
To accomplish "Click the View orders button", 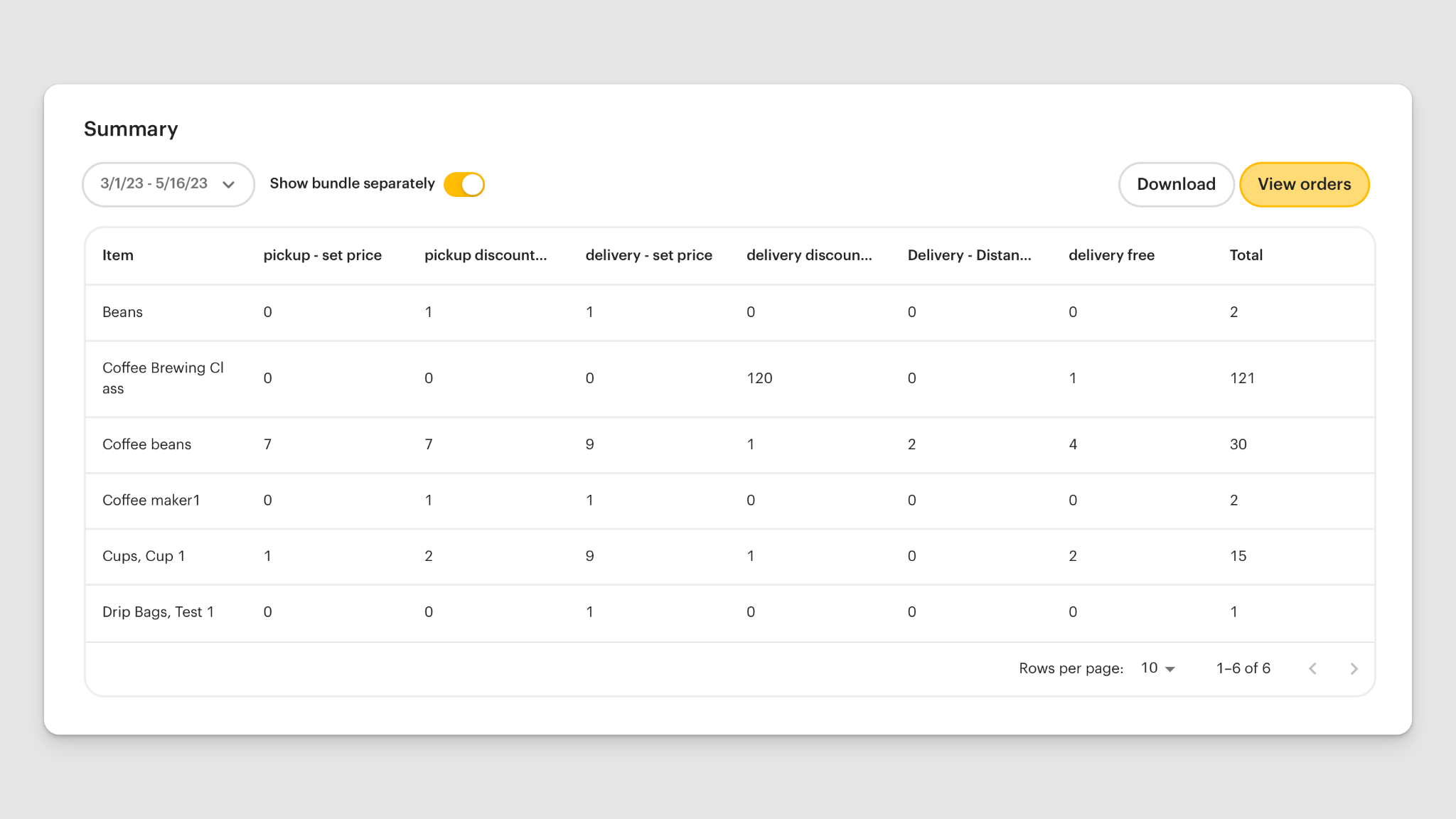I will click(x=1305, y=184).
